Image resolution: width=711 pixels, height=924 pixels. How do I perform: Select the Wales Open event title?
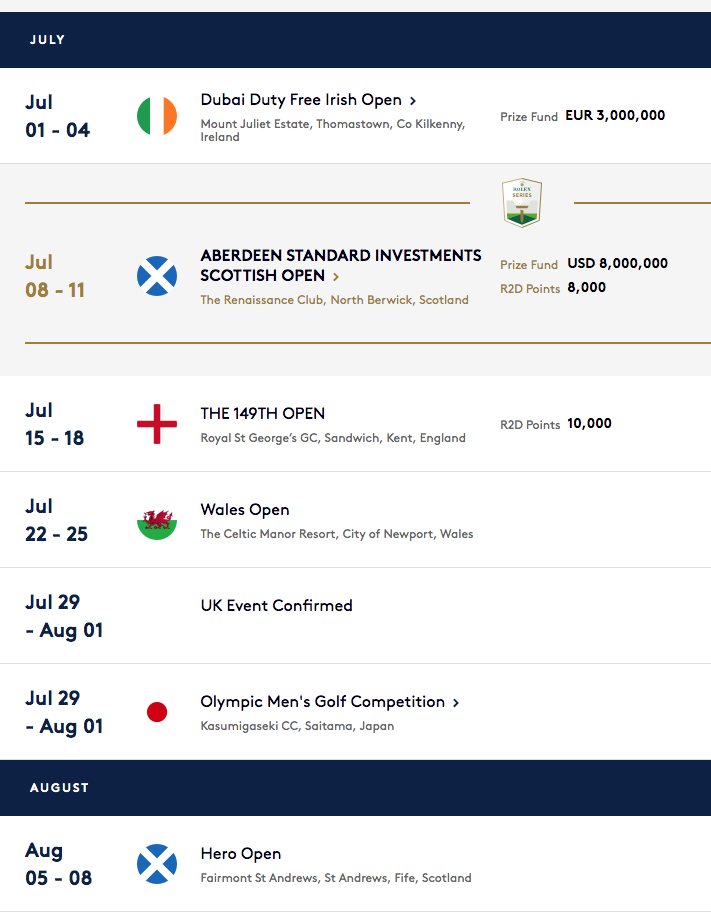click(245, 510)
